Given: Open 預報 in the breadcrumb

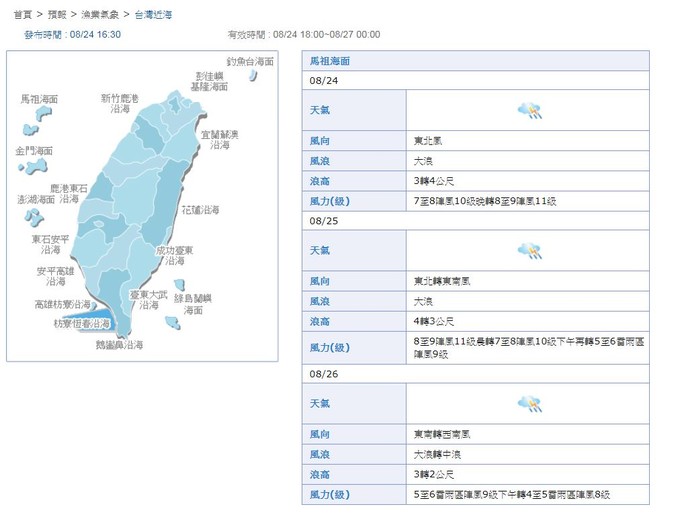Looking at the screenshot, I should (57, 14).
